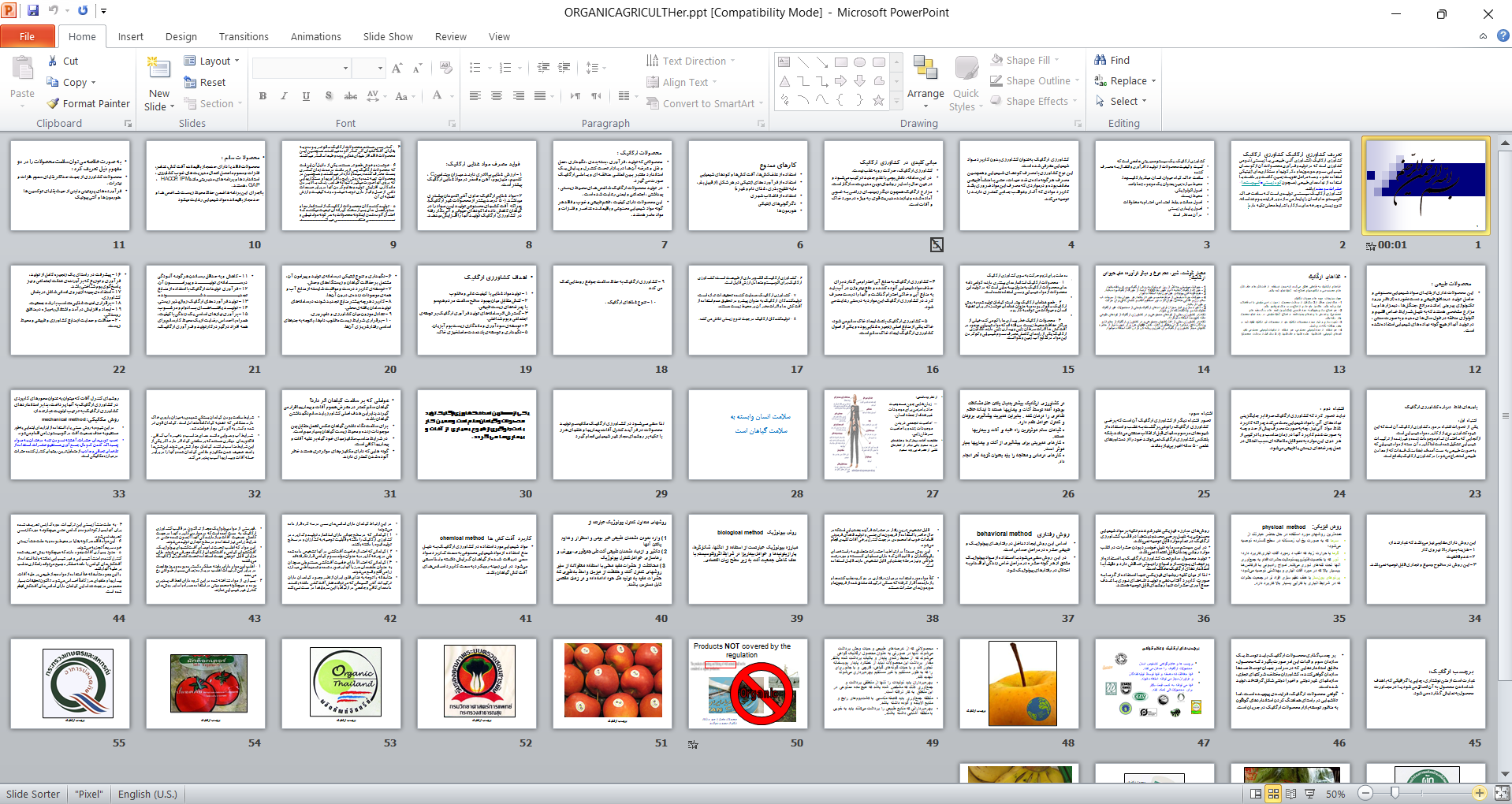Toggle Justify text alignment
Image resolution: width=1512 pixels, height=804 pixels.
point(540,96)
